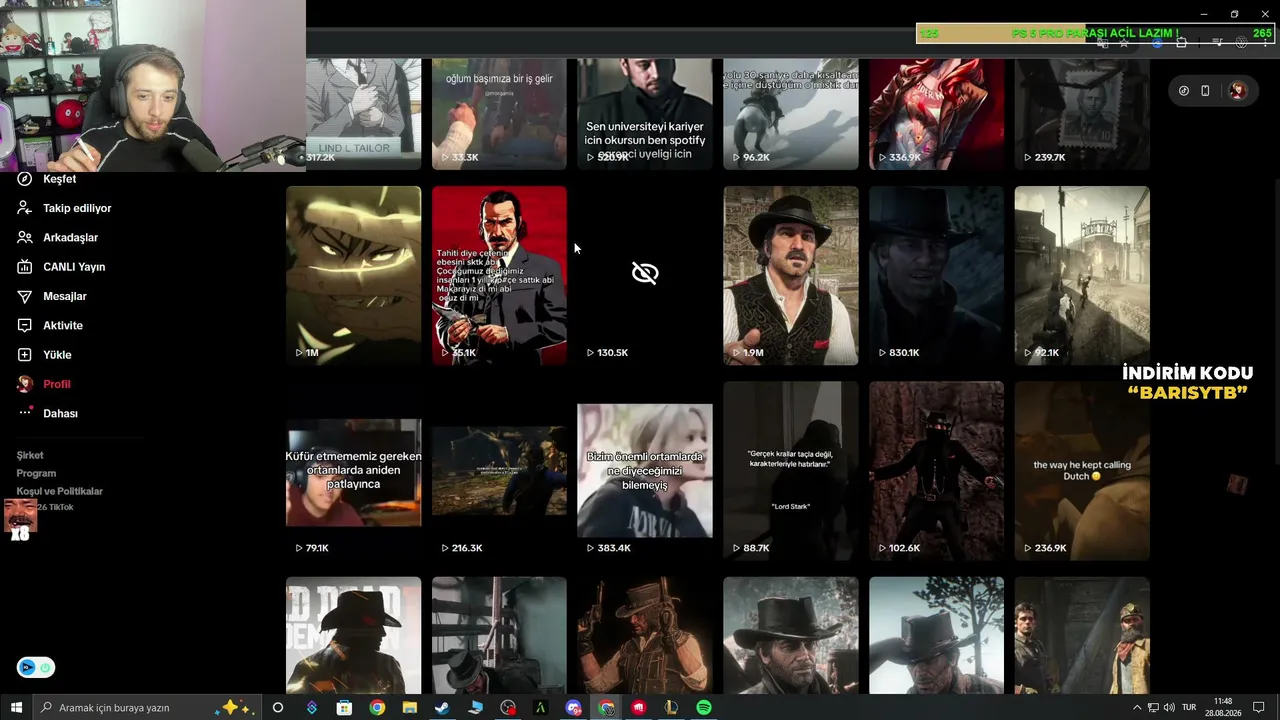The image size is (1280, 720).
Task: Click the green power icon in bottom-left pill
Action: click(x=44, y=668)
